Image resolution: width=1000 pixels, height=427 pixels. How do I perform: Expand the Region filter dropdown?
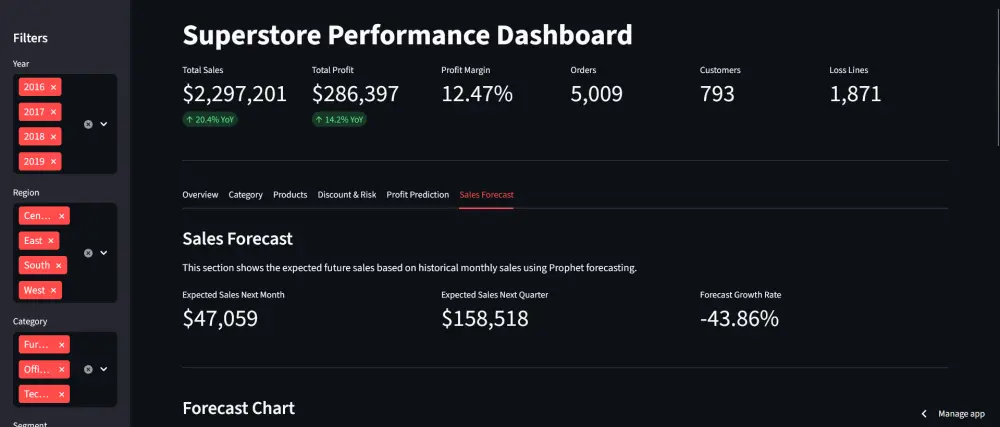(104, 253)
